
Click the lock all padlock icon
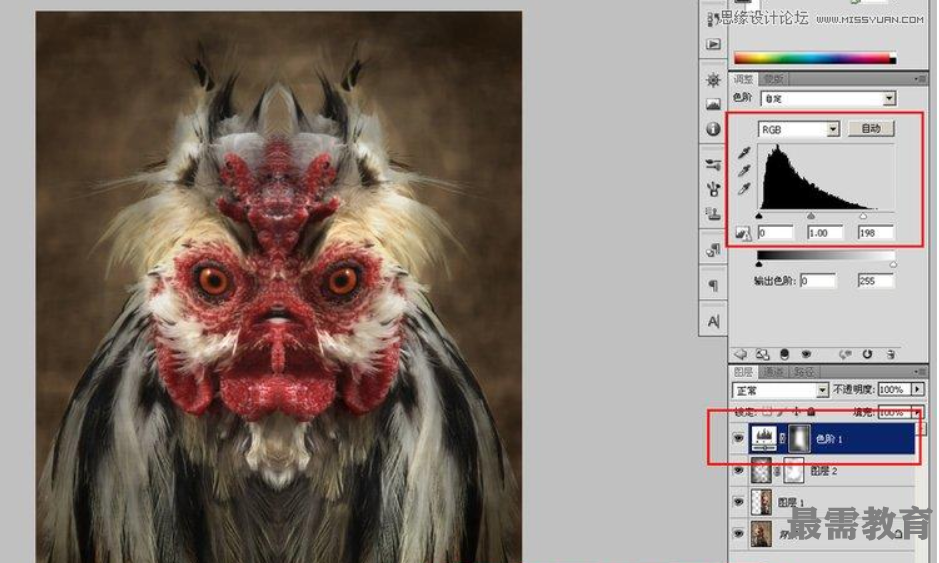tap(811, 412)
